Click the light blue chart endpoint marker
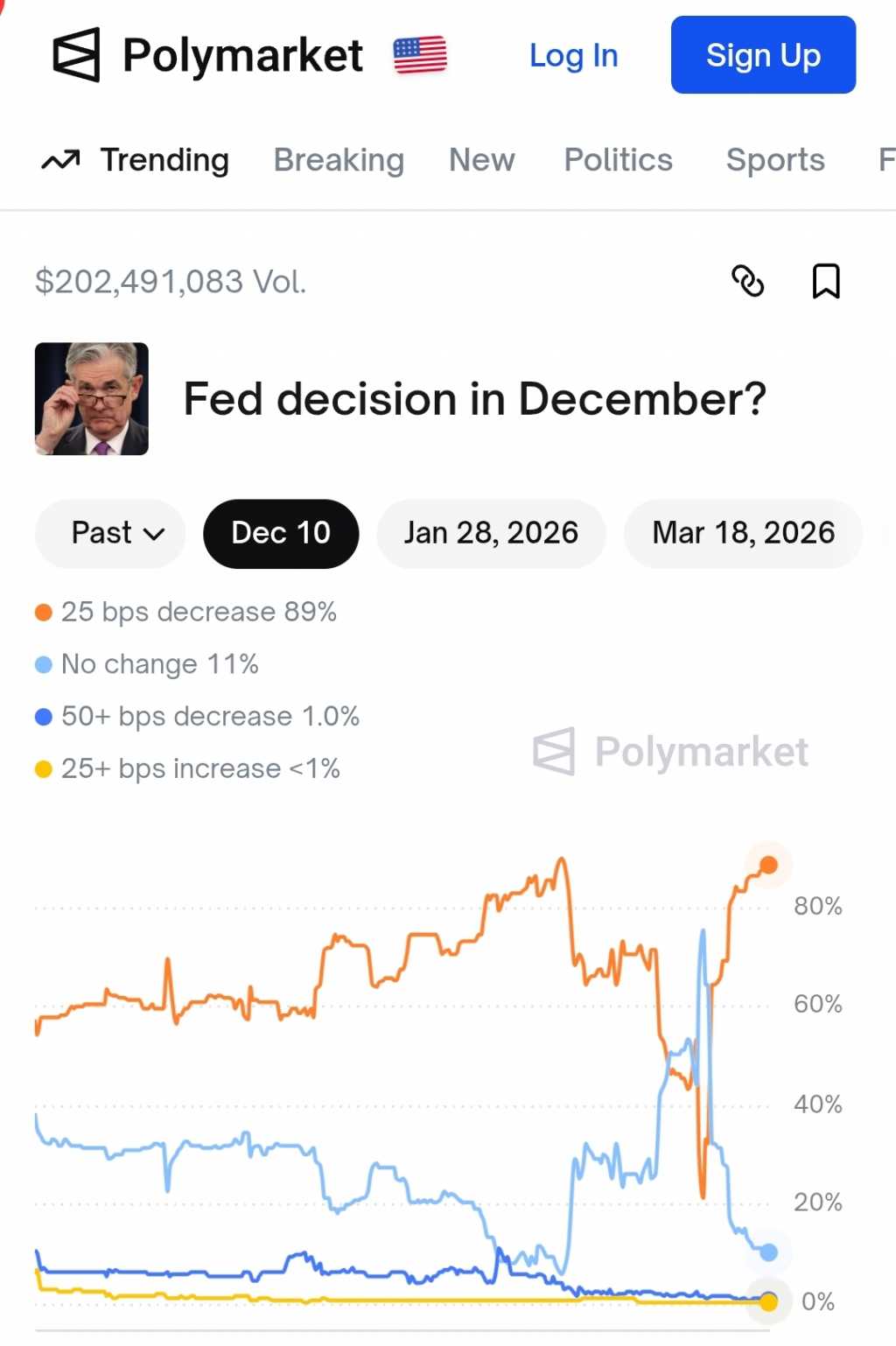This screenshot has height=1346, width=896. point(768,1252)
